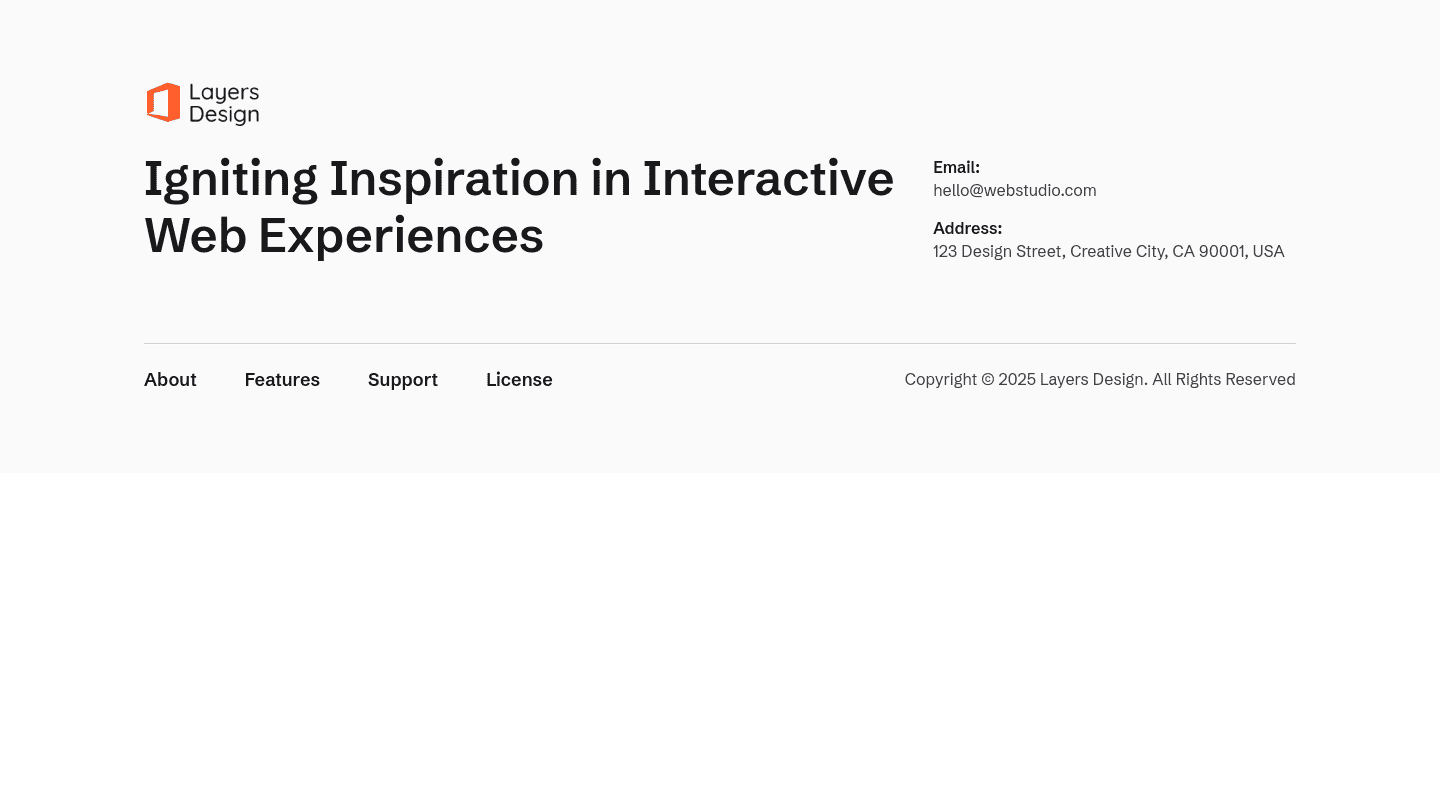Select the License footer link

519,380
